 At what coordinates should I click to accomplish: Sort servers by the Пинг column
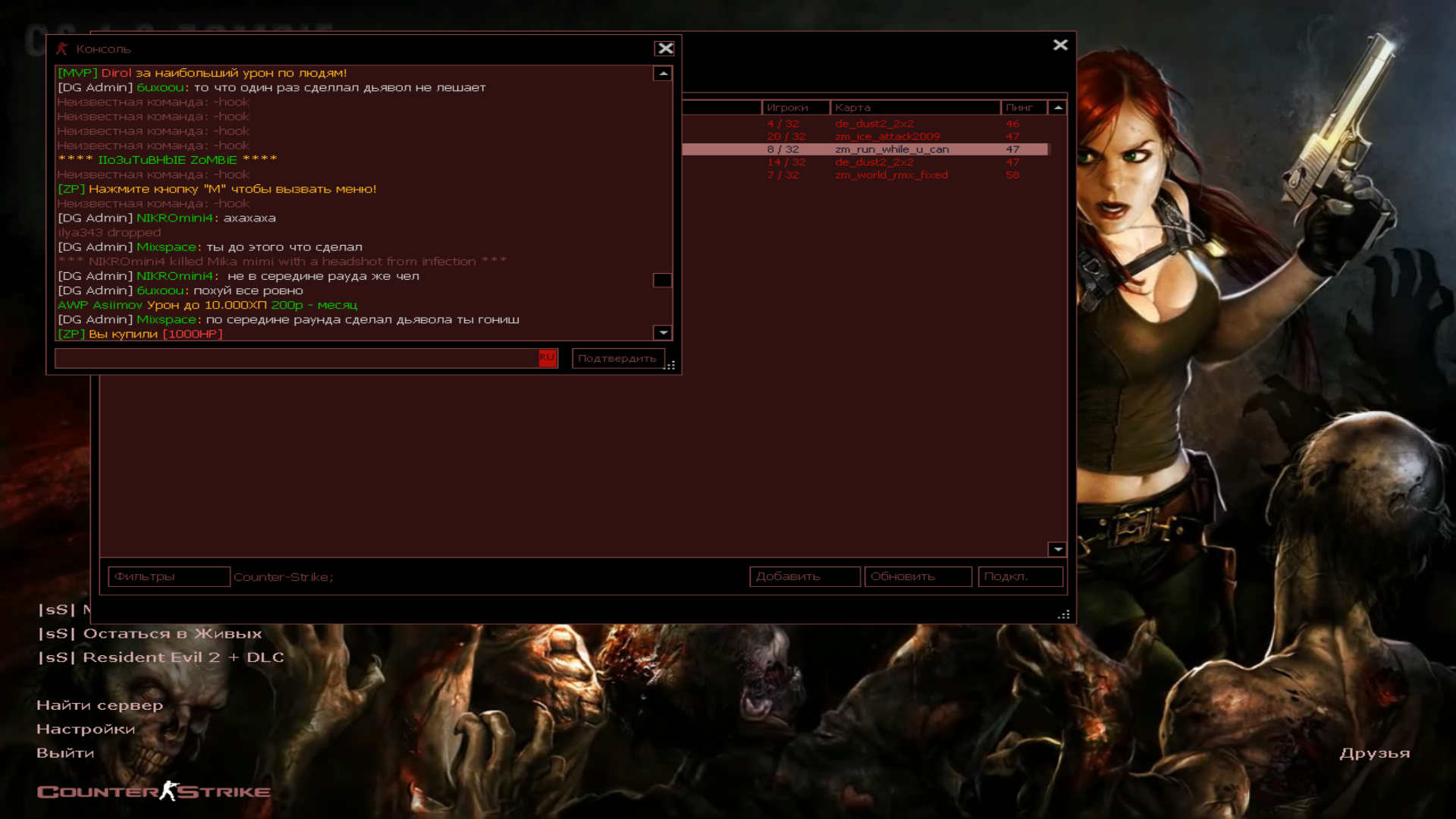point(1022,108)
